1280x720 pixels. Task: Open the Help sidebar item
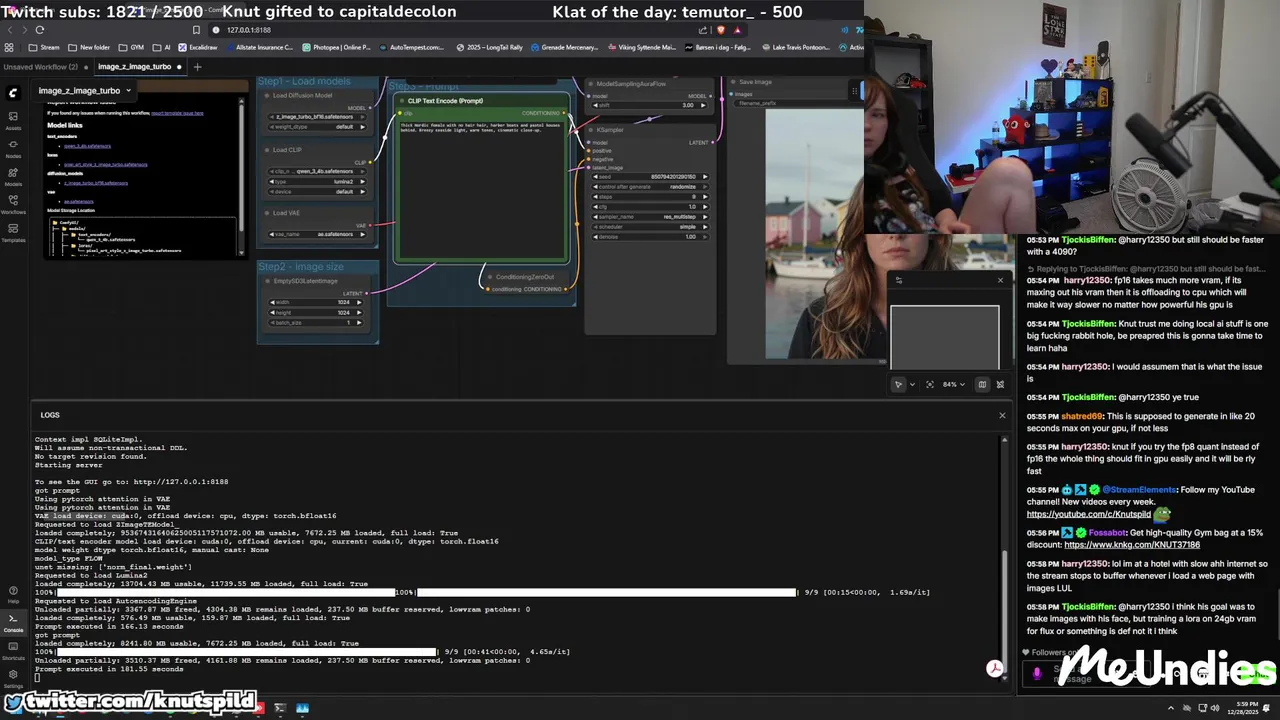13,593
